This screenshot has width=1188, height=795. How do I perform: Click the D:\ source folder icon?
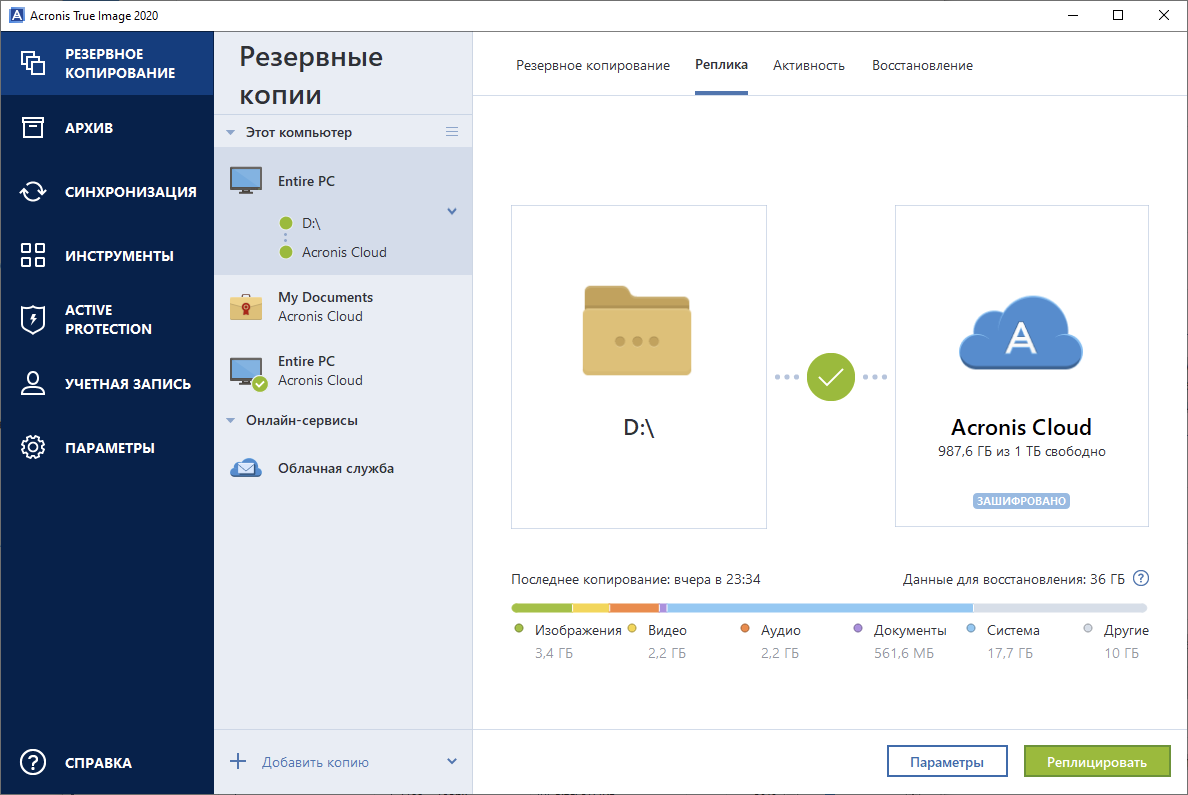click(636, 330)
